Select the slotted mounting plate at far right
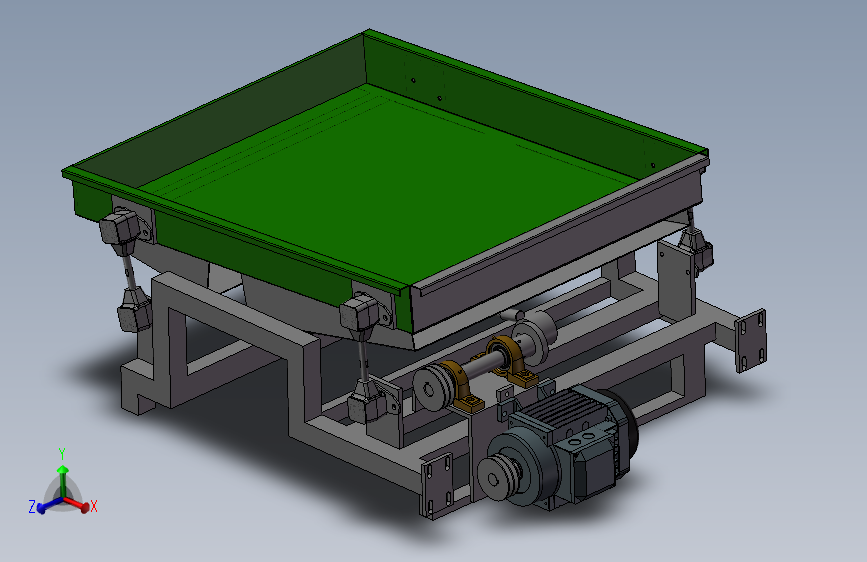 (750, 341)
